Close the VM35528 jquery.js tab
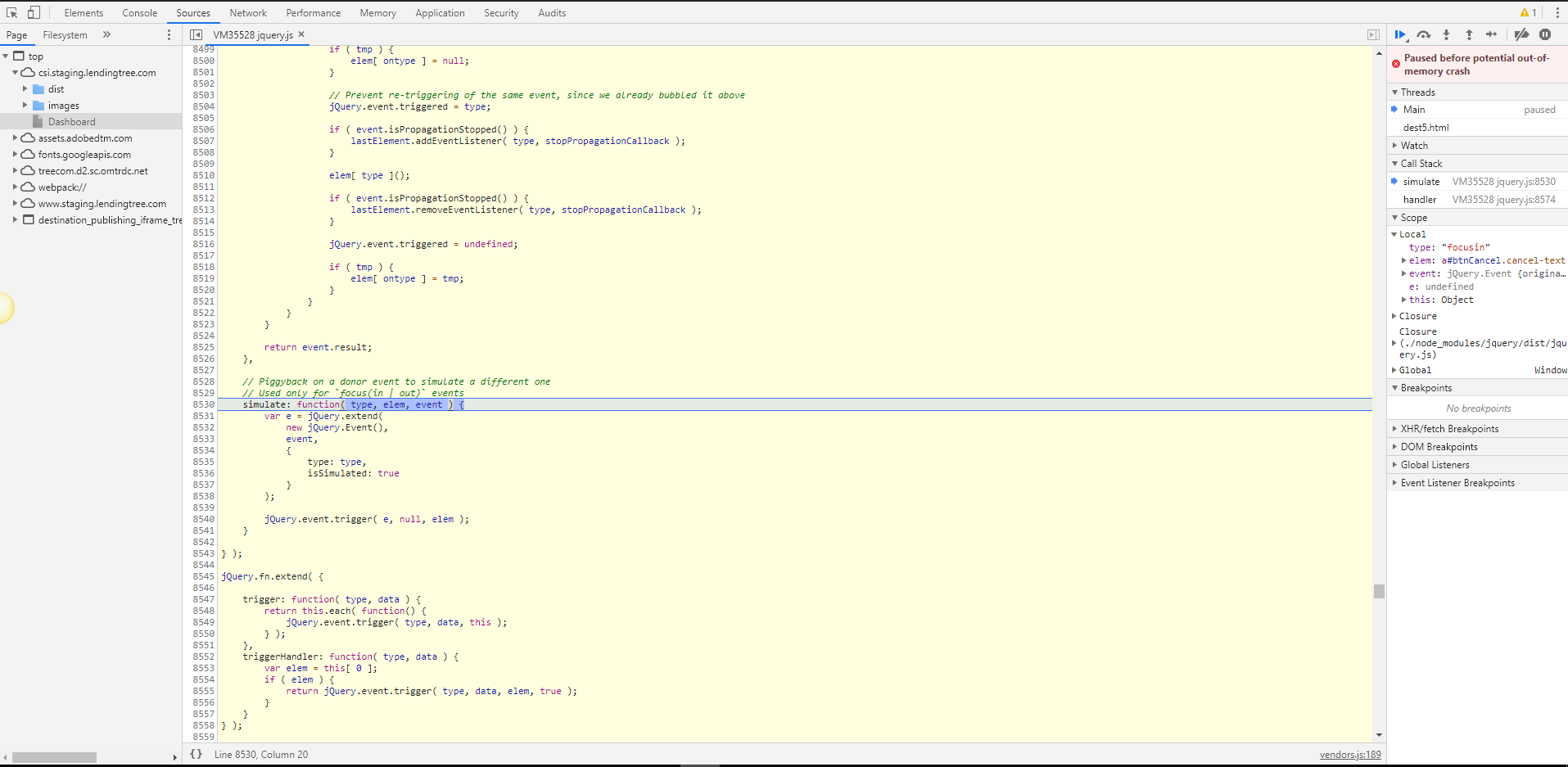This screenshot has height=767, width=1568. click(301, 34)
